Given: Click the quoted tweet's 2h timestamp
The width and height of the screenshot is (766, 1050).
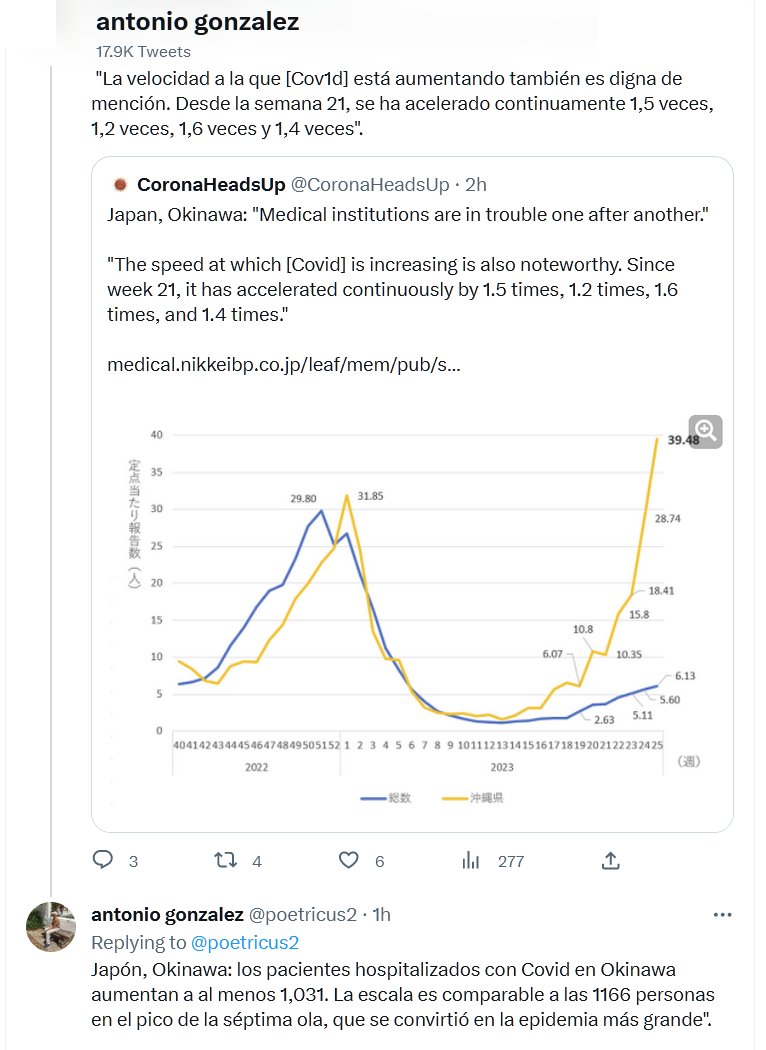Looking at the screenshot, I should (x=476, y=184).
